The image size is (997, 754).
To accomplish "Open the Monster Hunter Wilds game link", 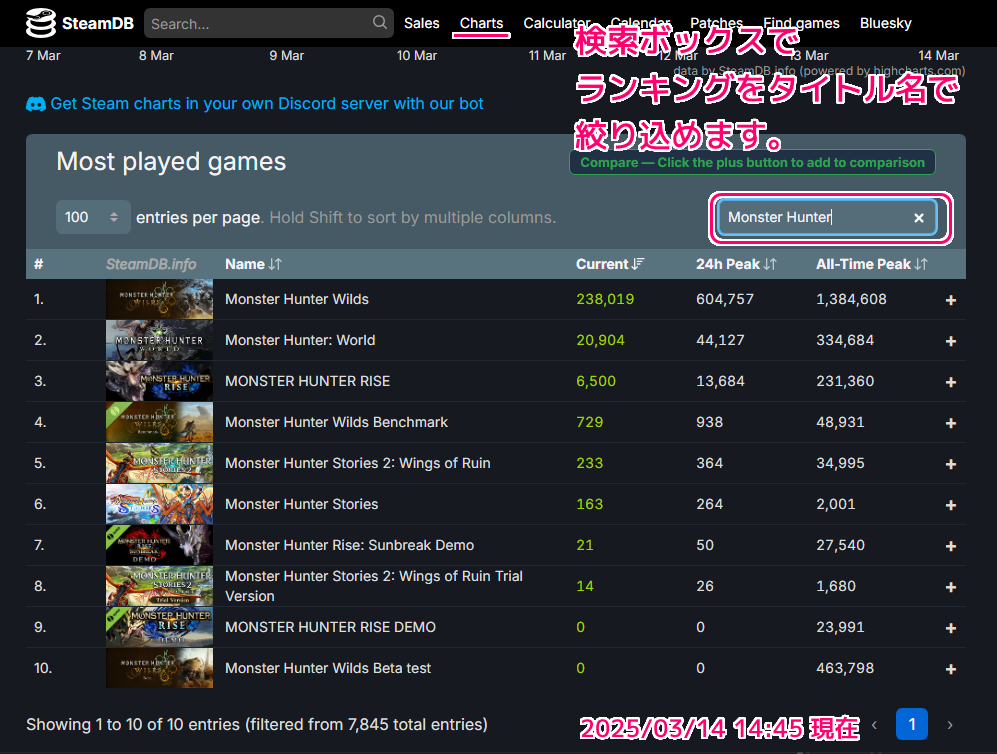I will coord(297,299).
